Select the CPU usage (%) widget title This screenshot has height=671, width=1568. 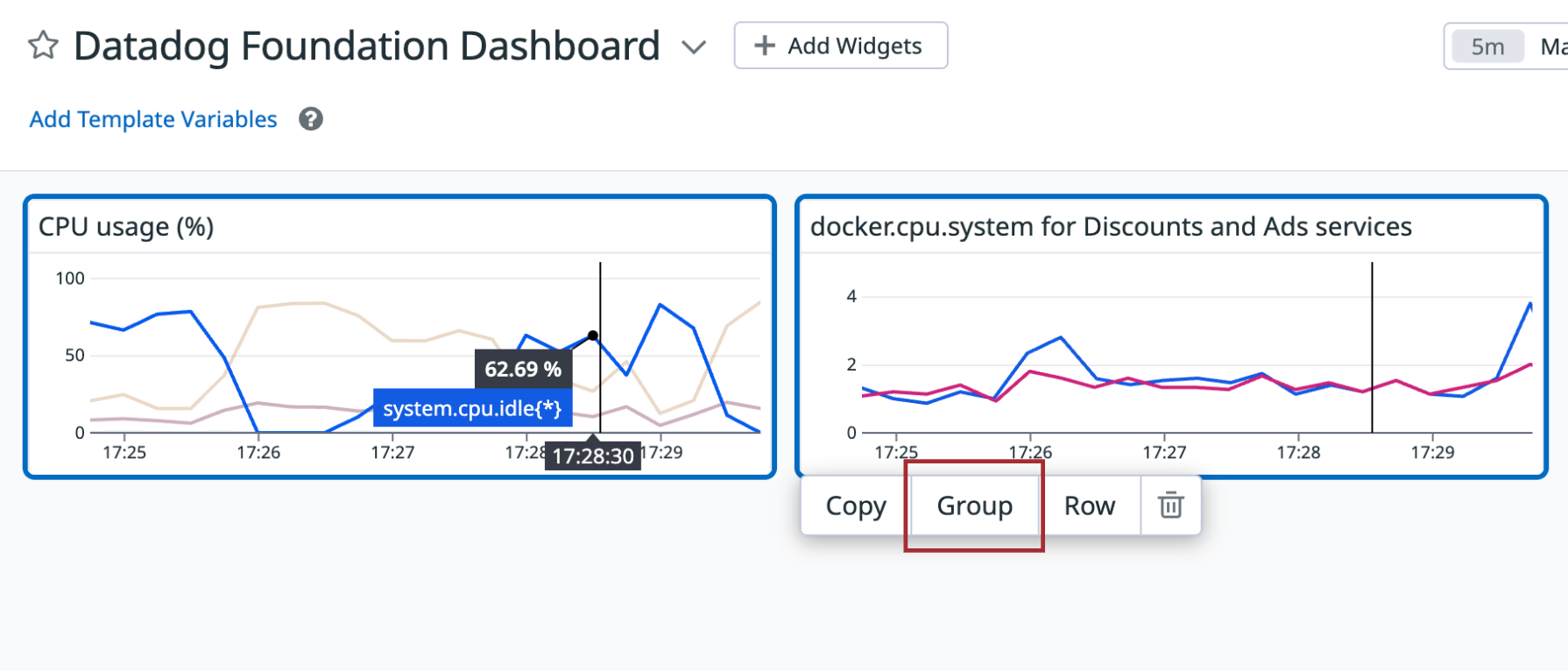click(126, 227)
